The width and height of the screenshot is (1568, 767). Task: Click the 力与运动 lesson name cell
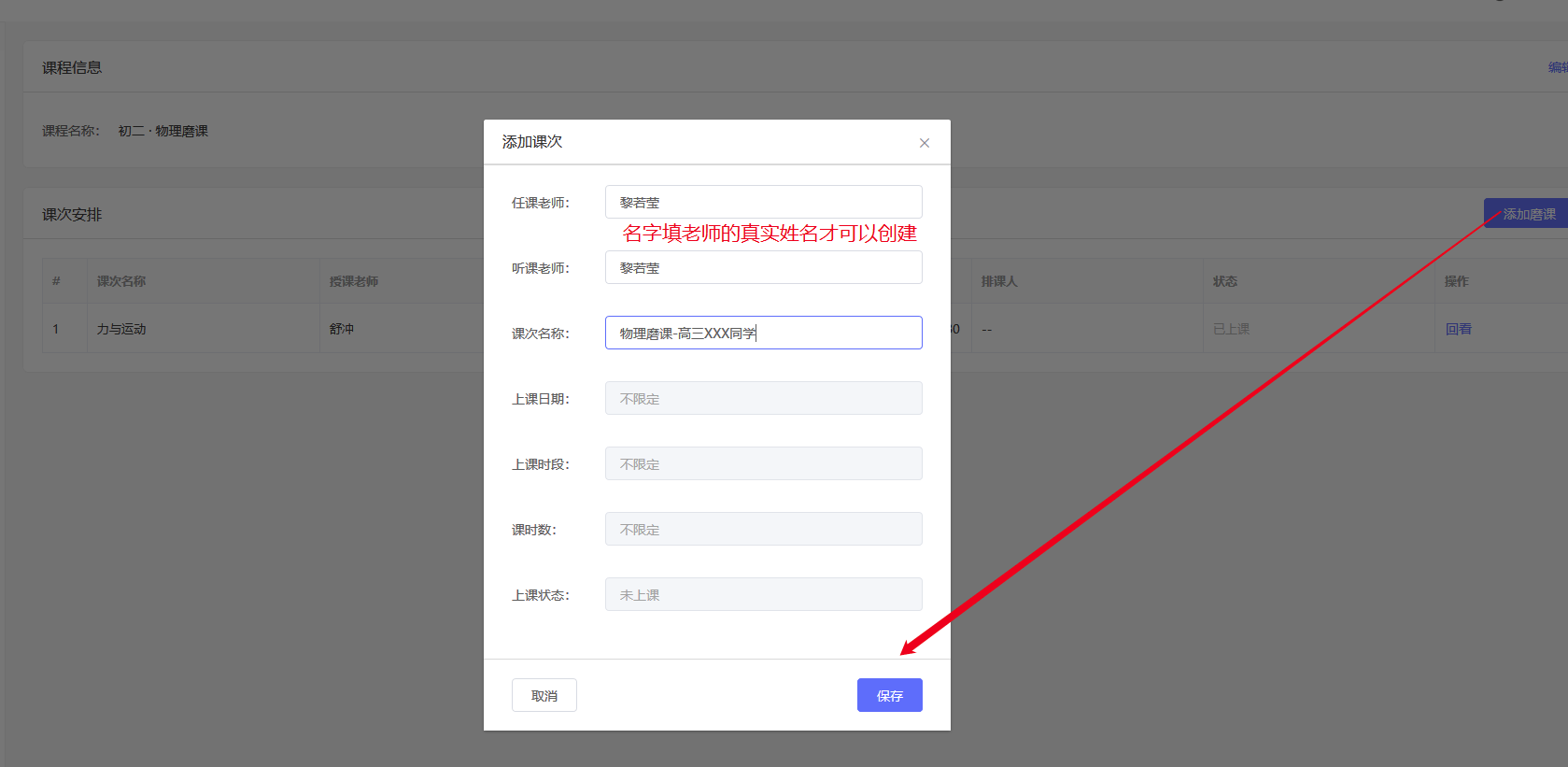[121, 329]
